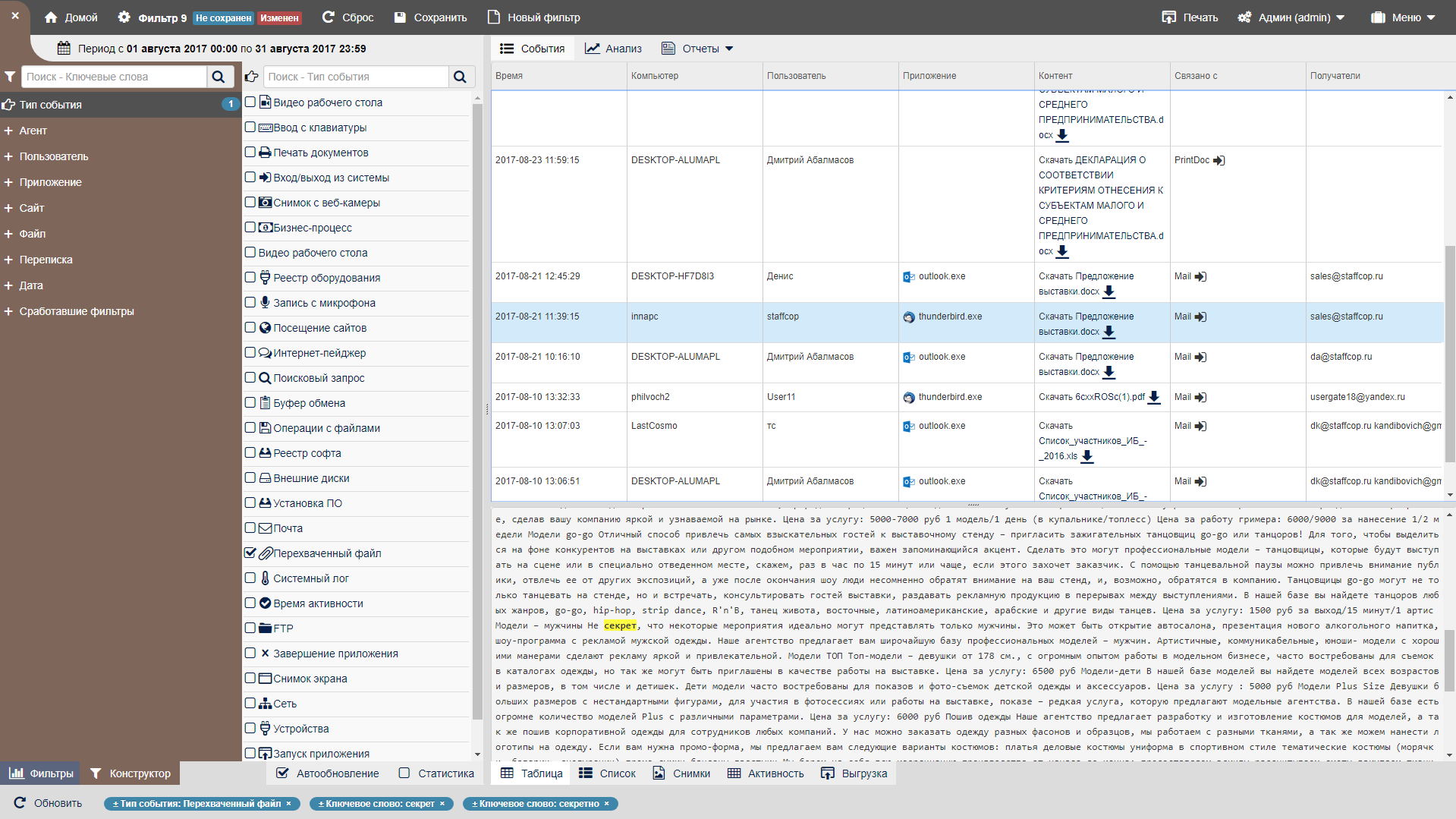Image resolution: width=1456 pixels, height=819 pixels.
Task: Click the Обновить refresh icon
Action: (20, 803)
